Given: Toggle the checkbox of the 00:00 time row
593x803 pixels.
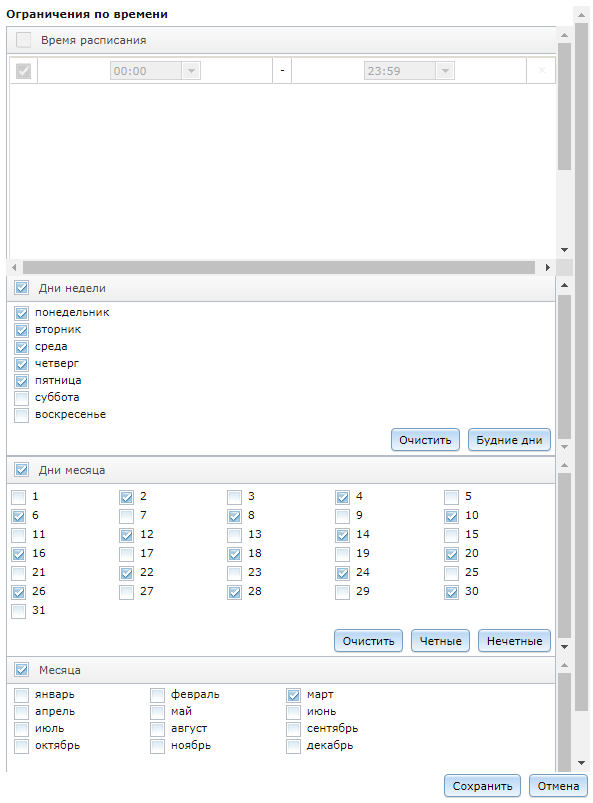Looking at the screenshot, I should 24,71.
